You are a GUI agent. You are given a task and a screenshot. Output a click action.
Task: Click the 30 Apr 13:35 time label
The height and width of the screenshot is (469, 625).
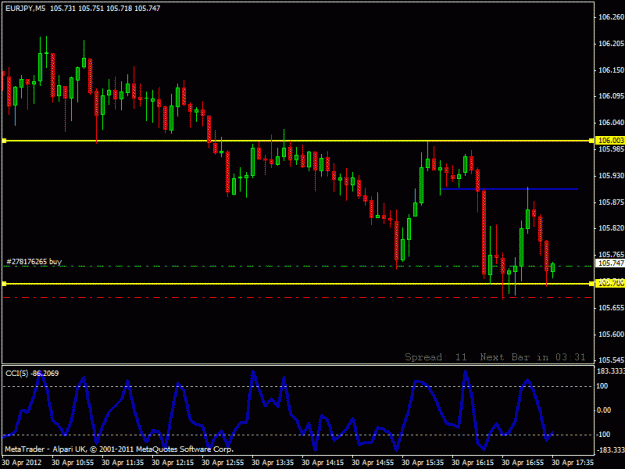click(x=273, y=463)
